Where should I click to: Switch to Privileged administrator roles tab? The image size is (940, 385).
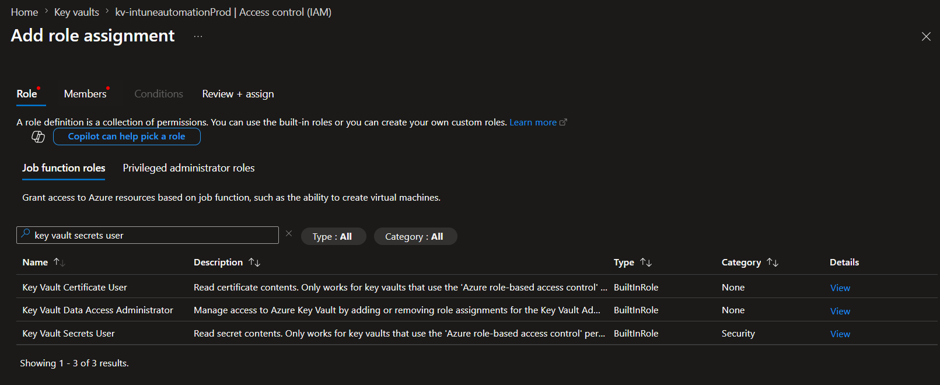189,169
